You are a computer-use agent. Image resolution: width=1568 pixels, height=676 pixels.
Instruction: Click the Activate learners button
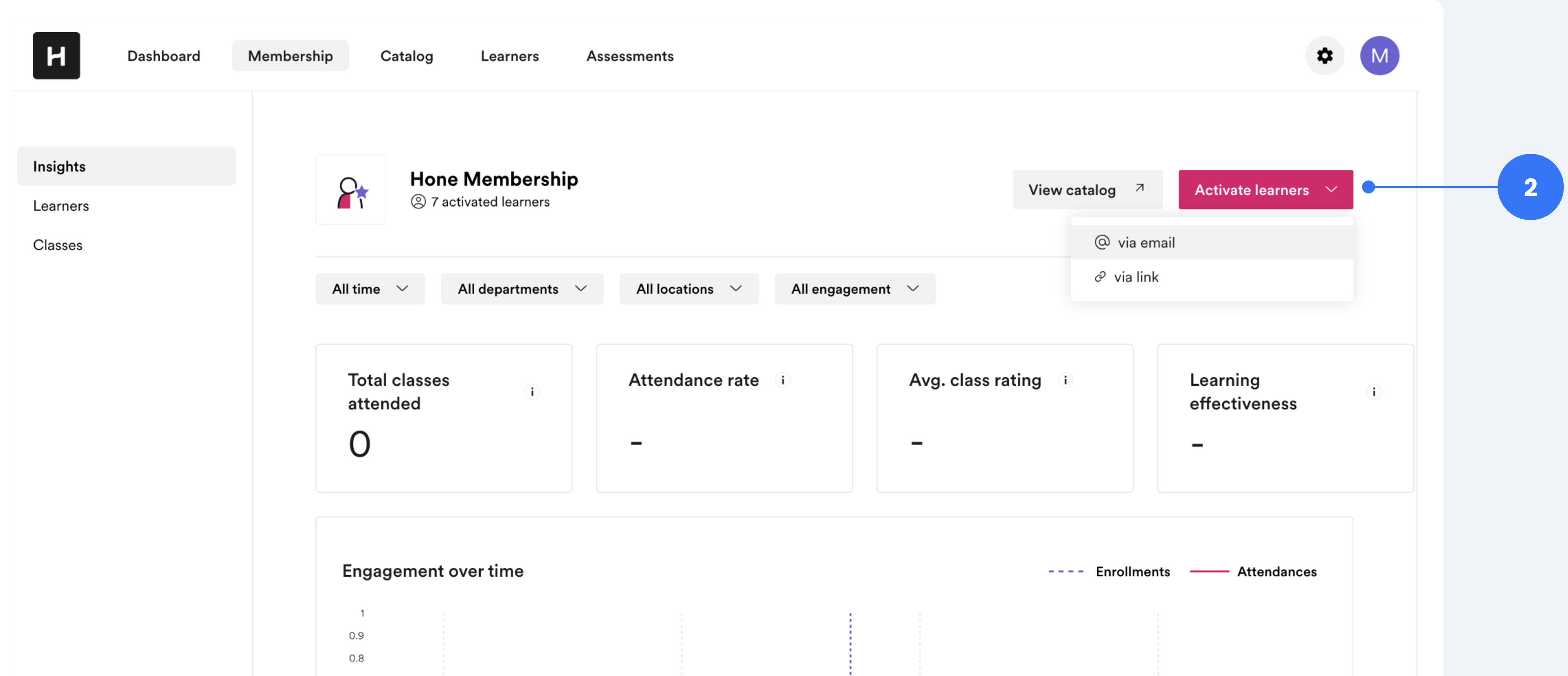coord(1265,190)
